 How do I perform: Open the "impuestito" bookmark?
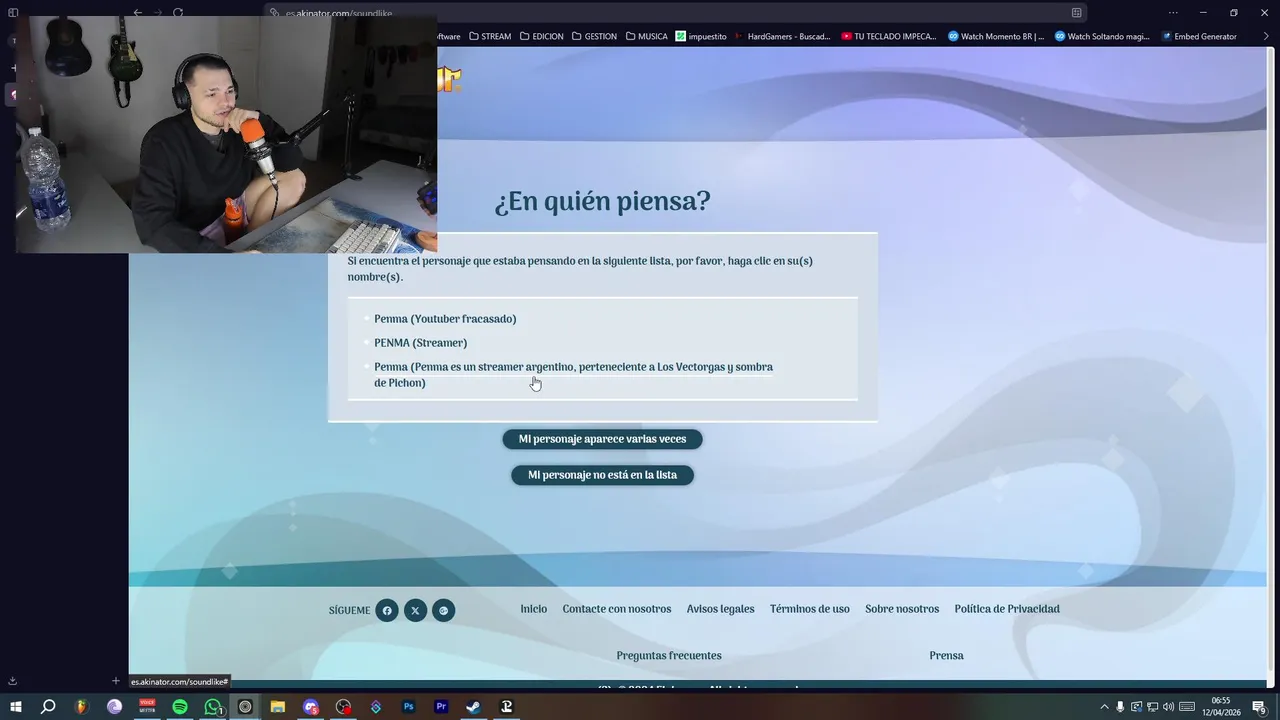pos(701,36)
